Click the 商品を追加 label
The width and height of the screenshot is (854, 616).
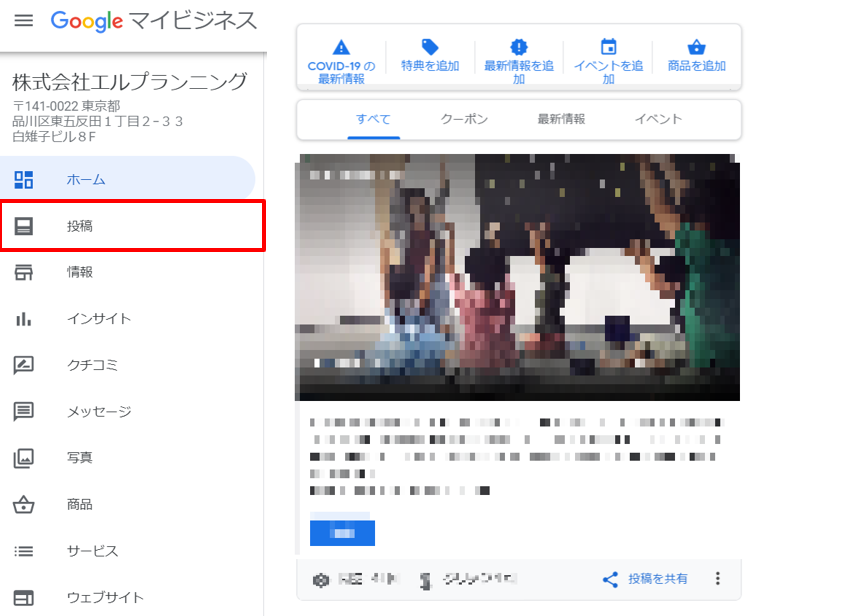click(x=697, y=66)
